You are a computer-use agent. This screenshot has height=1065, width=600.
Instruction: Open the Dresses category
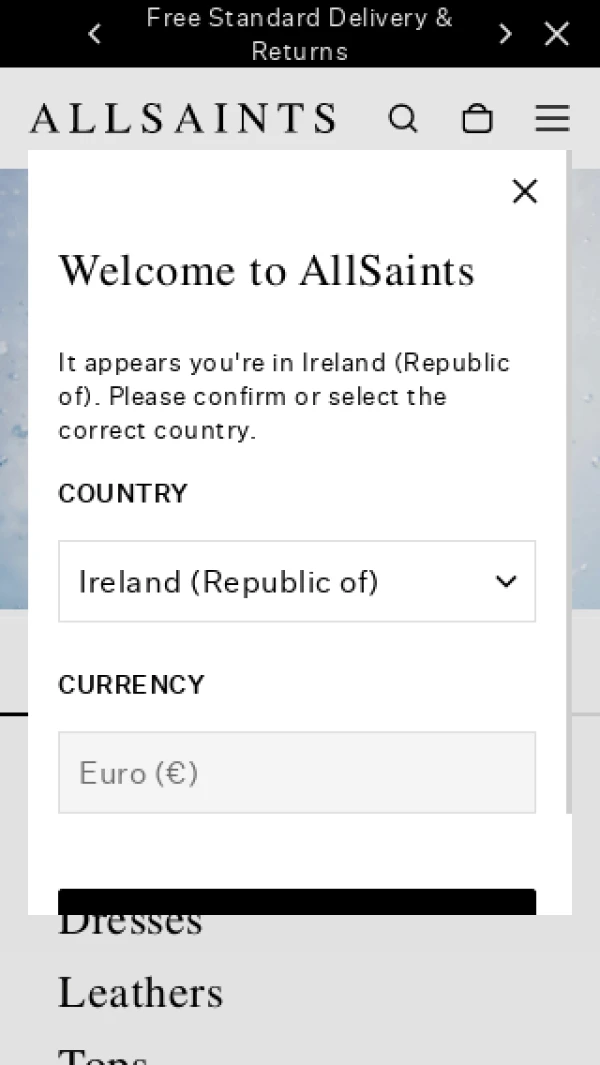click(130, 925)
